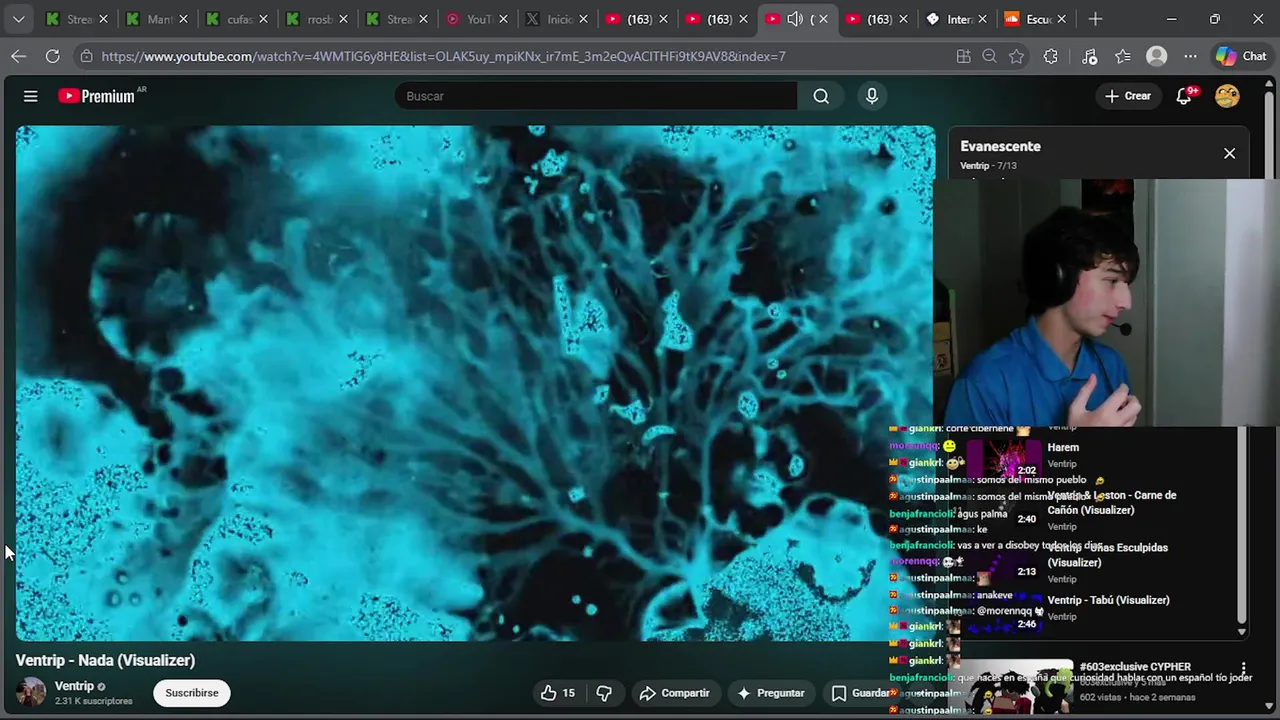The width and height of the screenshot is (1280, 720).
Task: Open browser extensions puzzle icon
Action: [1050, 57]
